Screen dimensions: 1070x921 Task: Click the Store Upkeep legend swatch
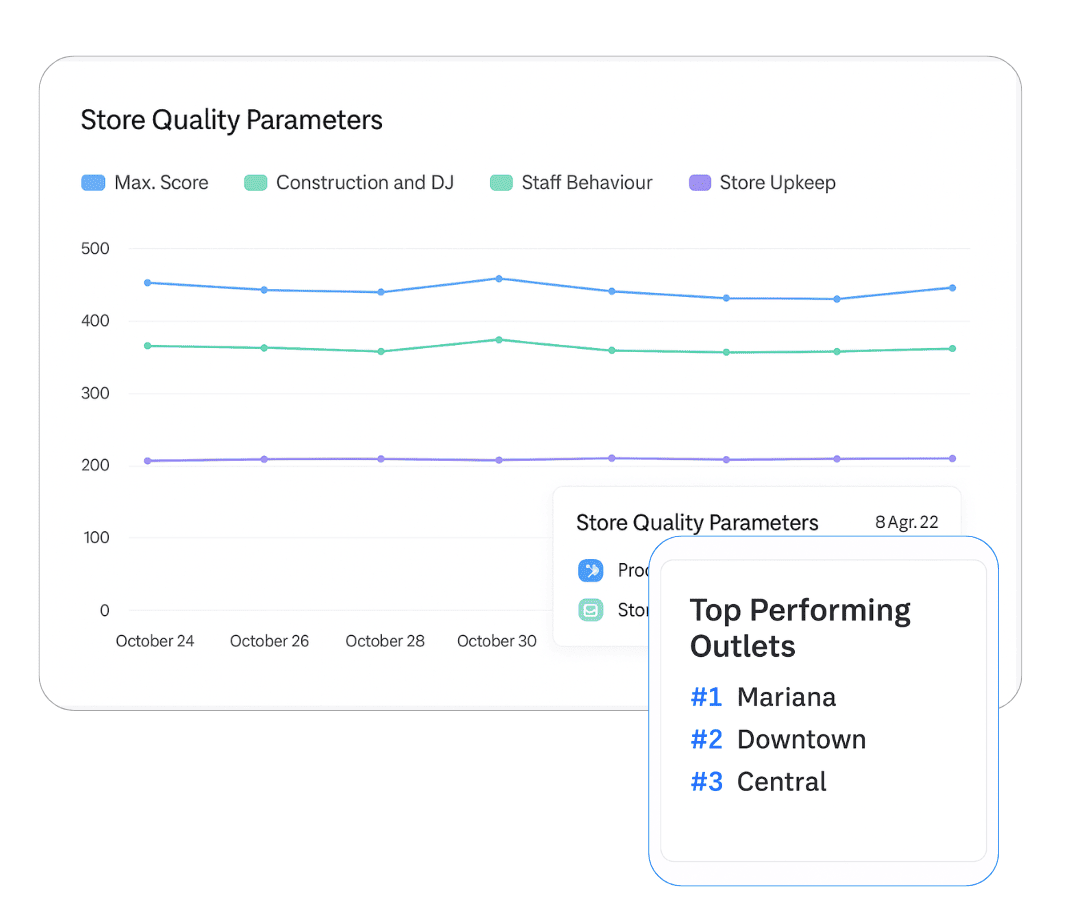[x=698, y=182]
